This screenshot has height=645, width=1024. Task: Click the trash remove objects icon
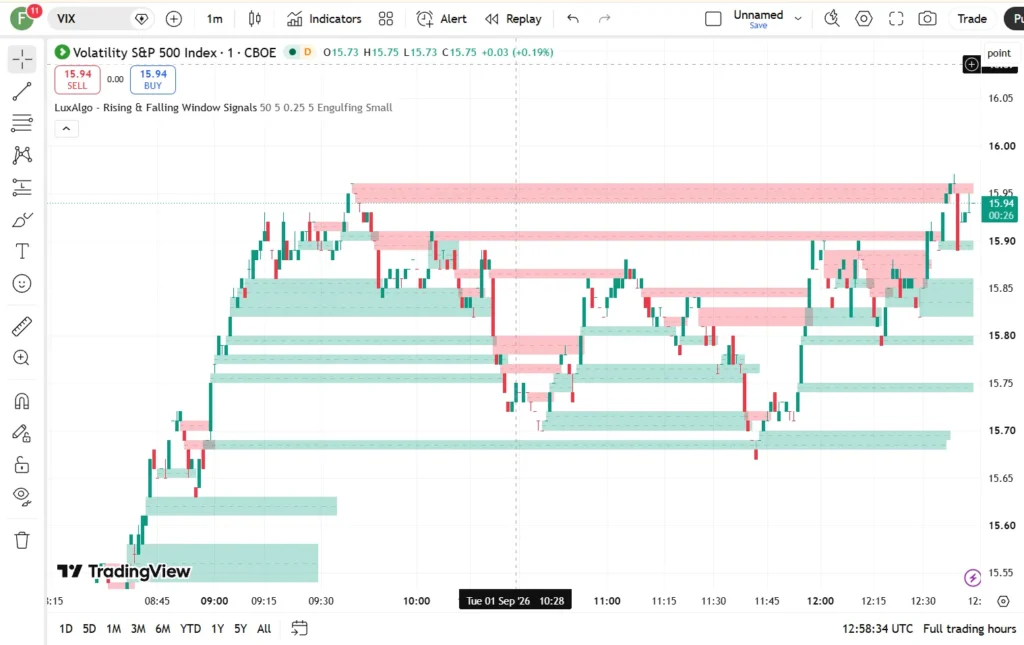pyautogui.click(x=22, y=540)
